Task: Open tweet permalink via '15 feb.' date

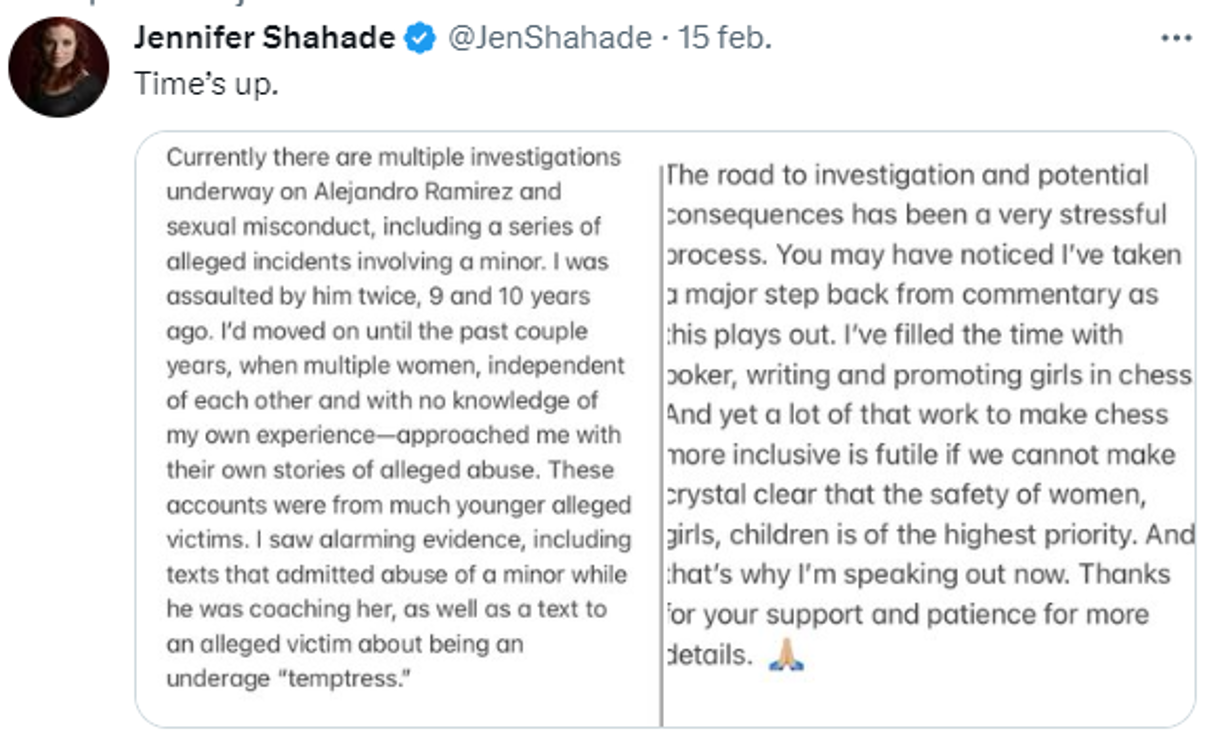Action: (x=725, y=39)
